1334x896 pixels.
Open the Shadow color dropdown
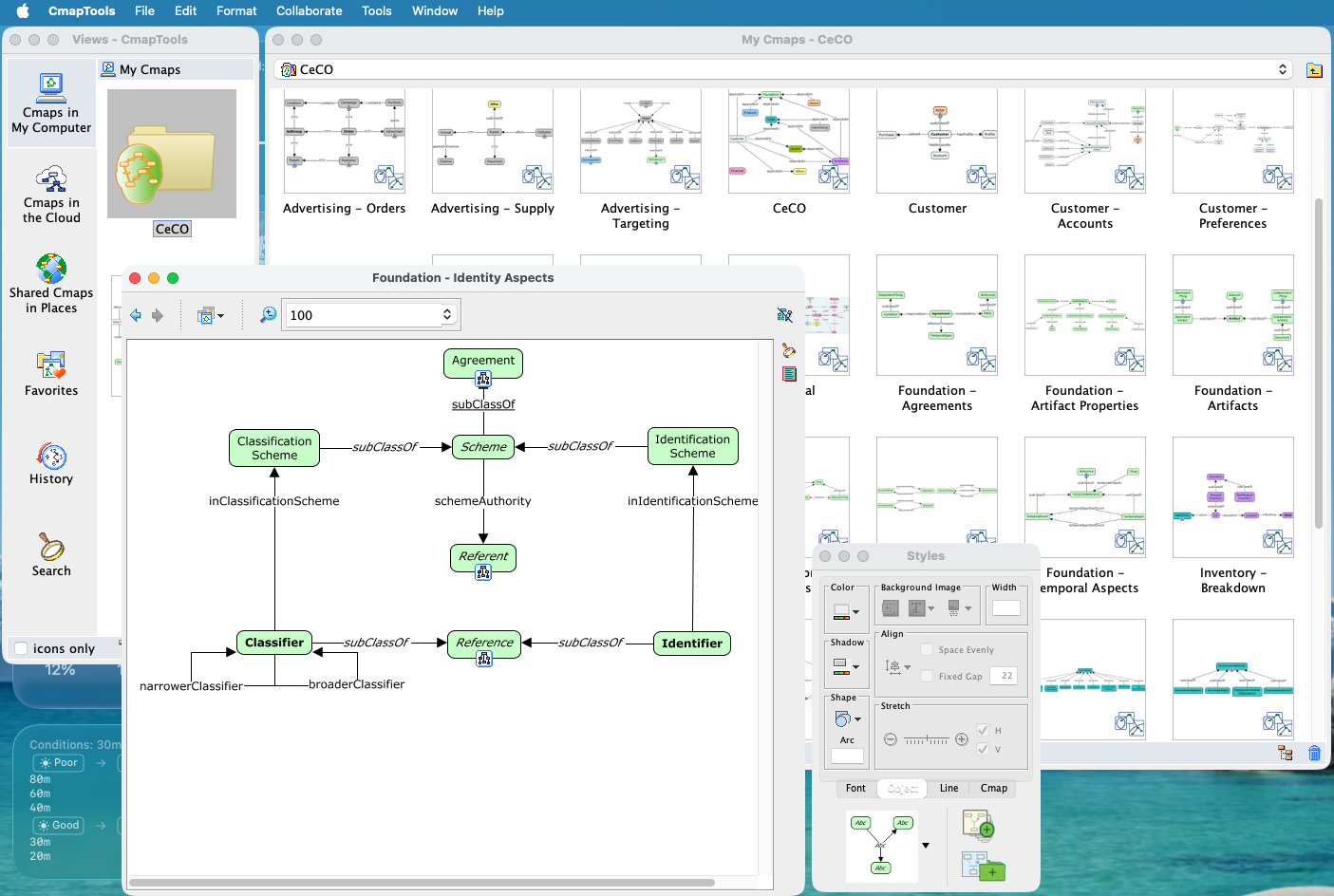coord(846,667)
